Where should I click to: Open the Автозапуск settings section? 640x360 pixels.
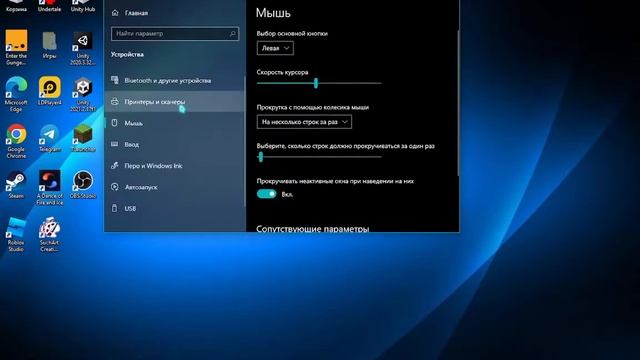click(175, 187)
